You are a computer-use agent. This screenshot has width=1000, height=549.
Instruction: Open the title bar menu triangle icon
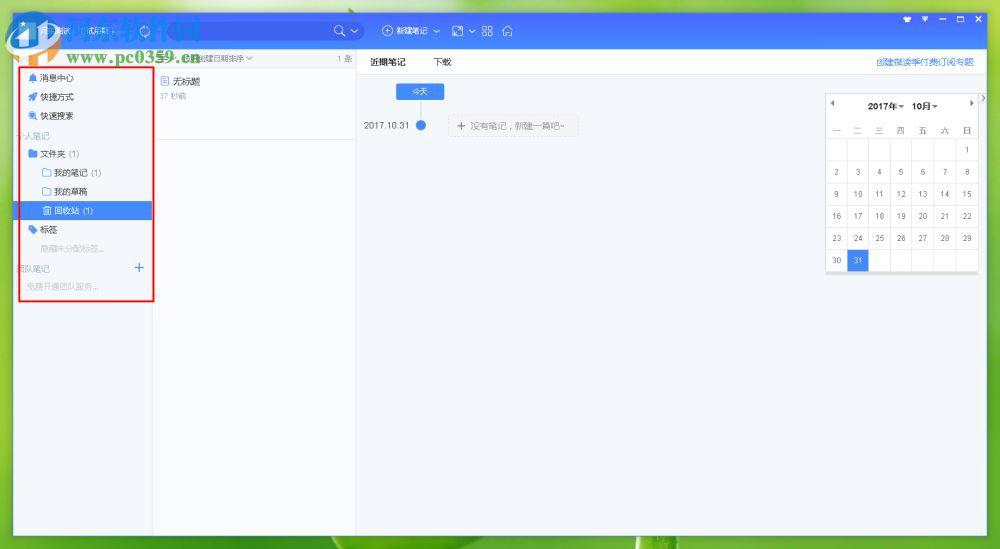point(925,19)
